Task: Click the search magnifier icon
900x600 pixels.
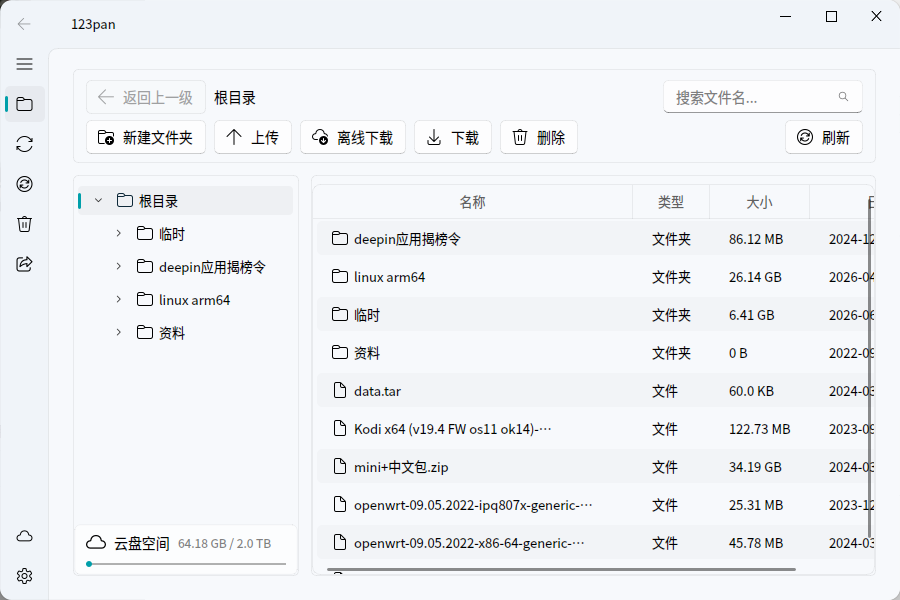Action: pyautogui.click(x=843, y=96)
